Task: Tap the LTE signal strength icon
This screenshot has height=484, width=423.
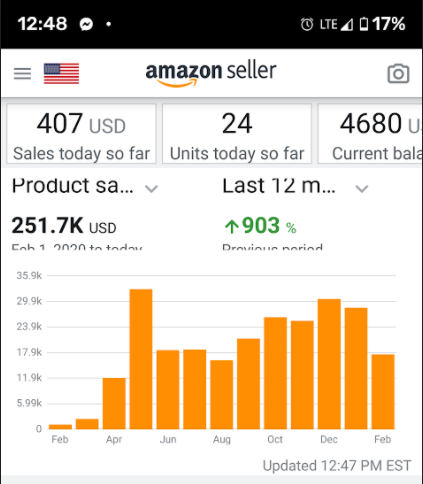Action: [x=347, y=24]
